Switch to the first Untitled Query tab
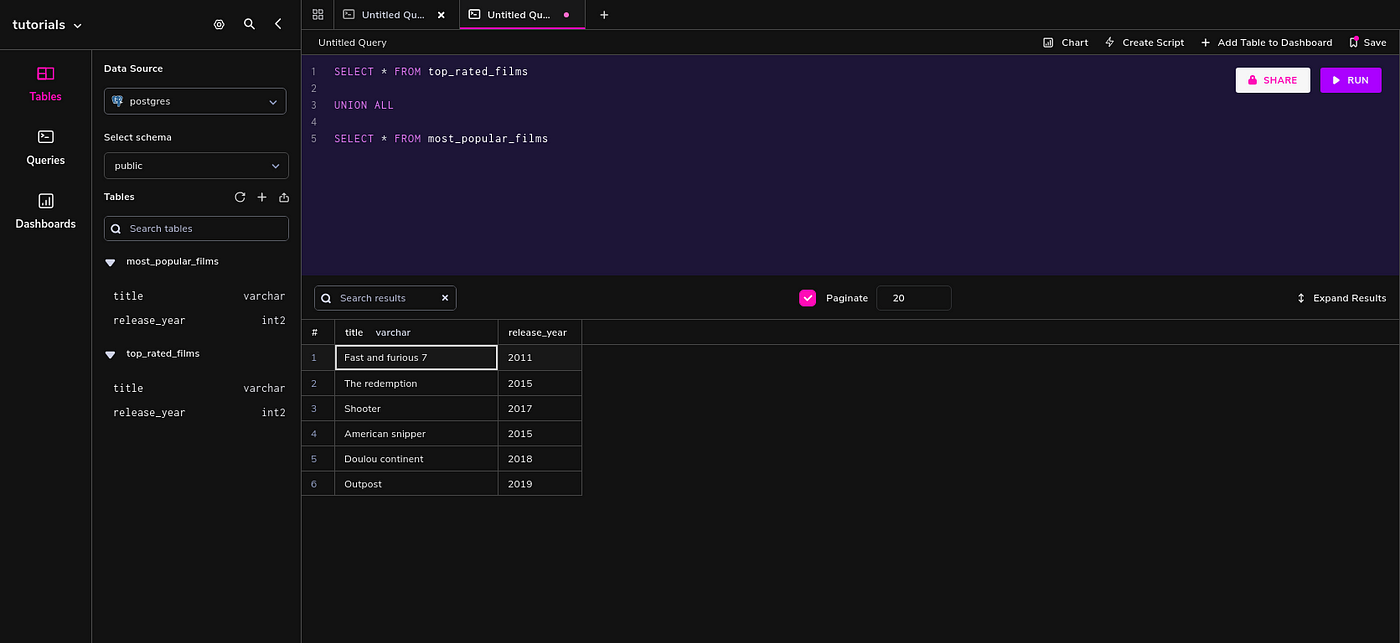This screenshot has height=643, width=1400. (x=385, y=15)
